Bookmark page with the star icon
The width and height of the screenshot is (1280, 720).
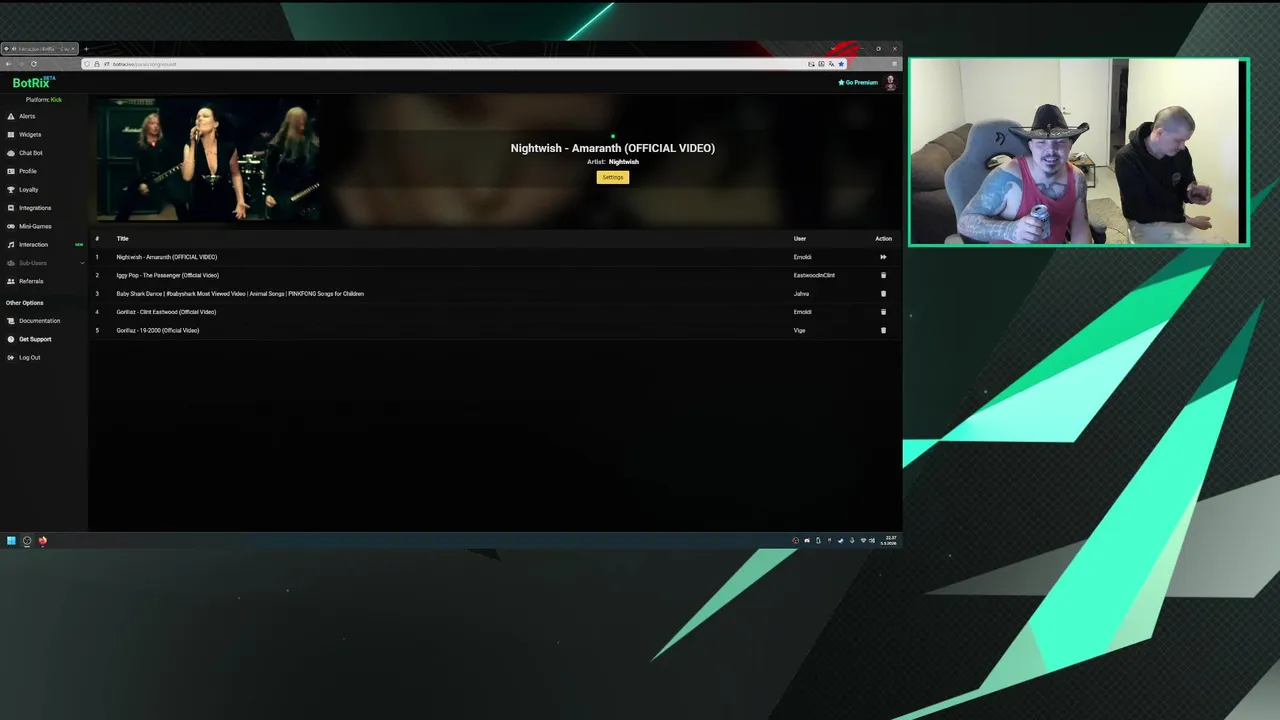[x=841, y=64]
